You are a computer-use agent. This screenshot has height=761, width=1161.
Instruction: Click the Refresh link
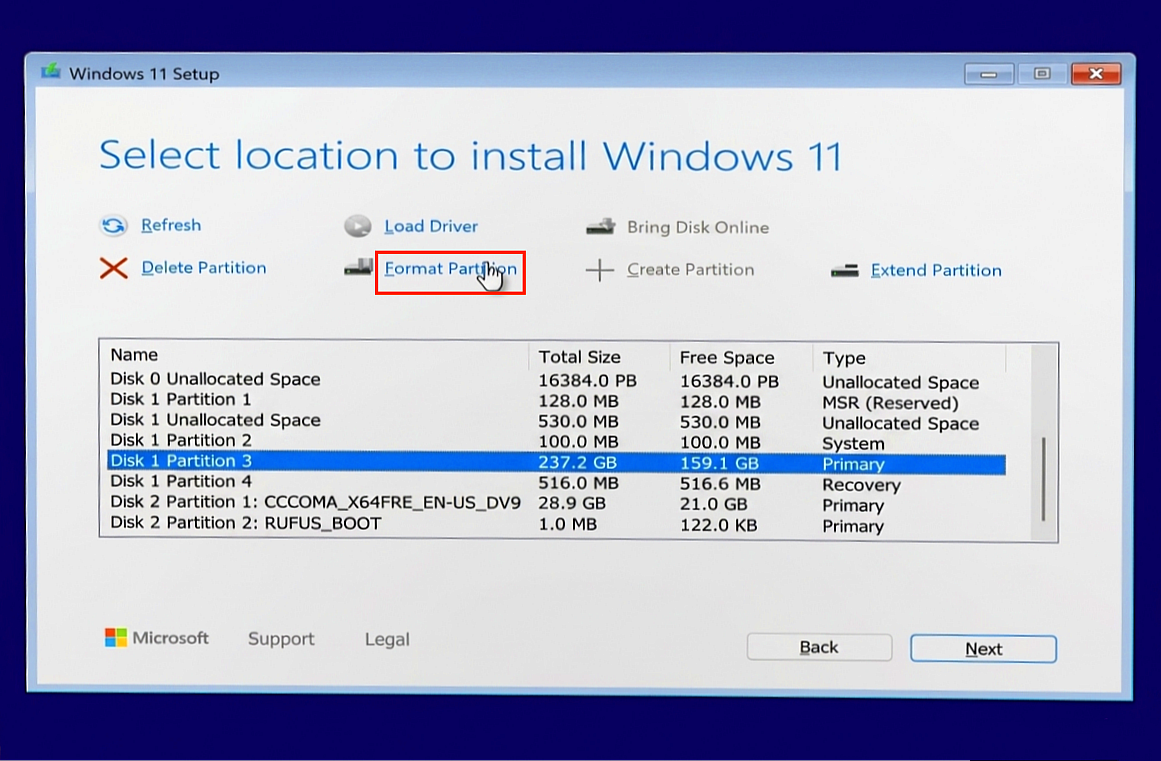pyautogui.click(x=171, y=225)
